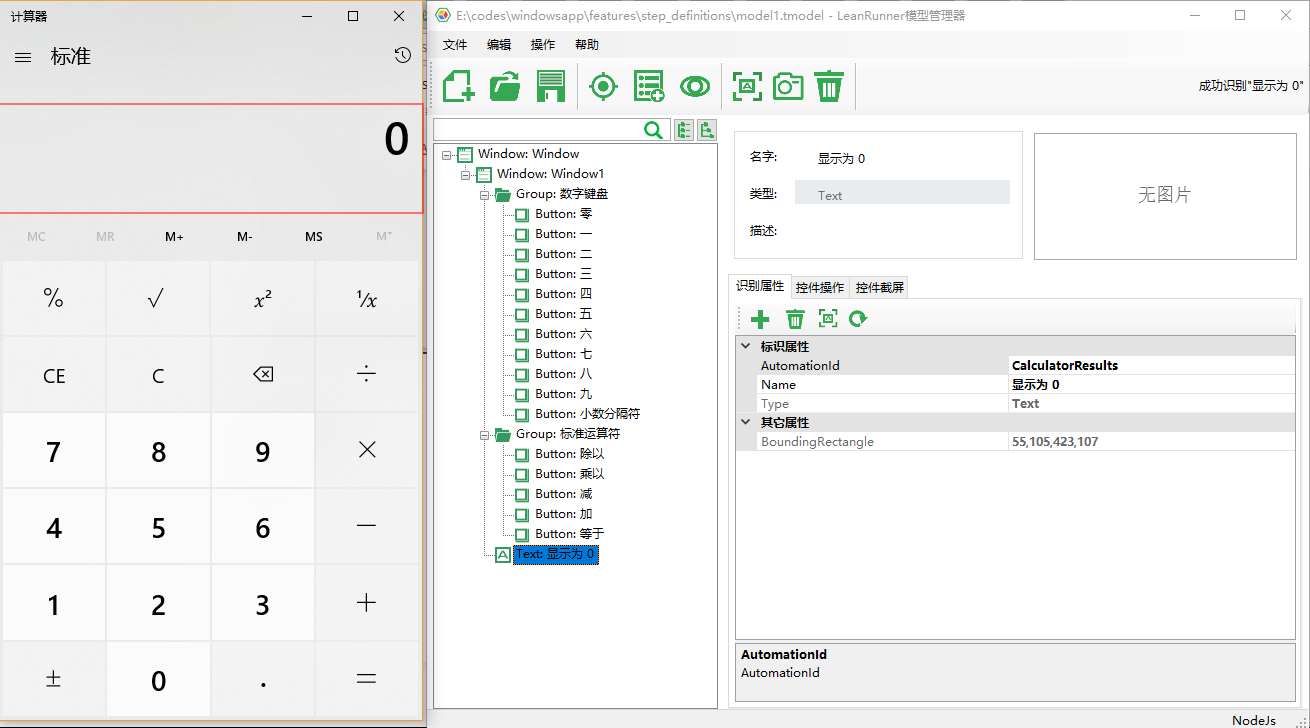1310x728 pixels.
Task: Collapse the root Window: Window node
Action: [446, 154]
